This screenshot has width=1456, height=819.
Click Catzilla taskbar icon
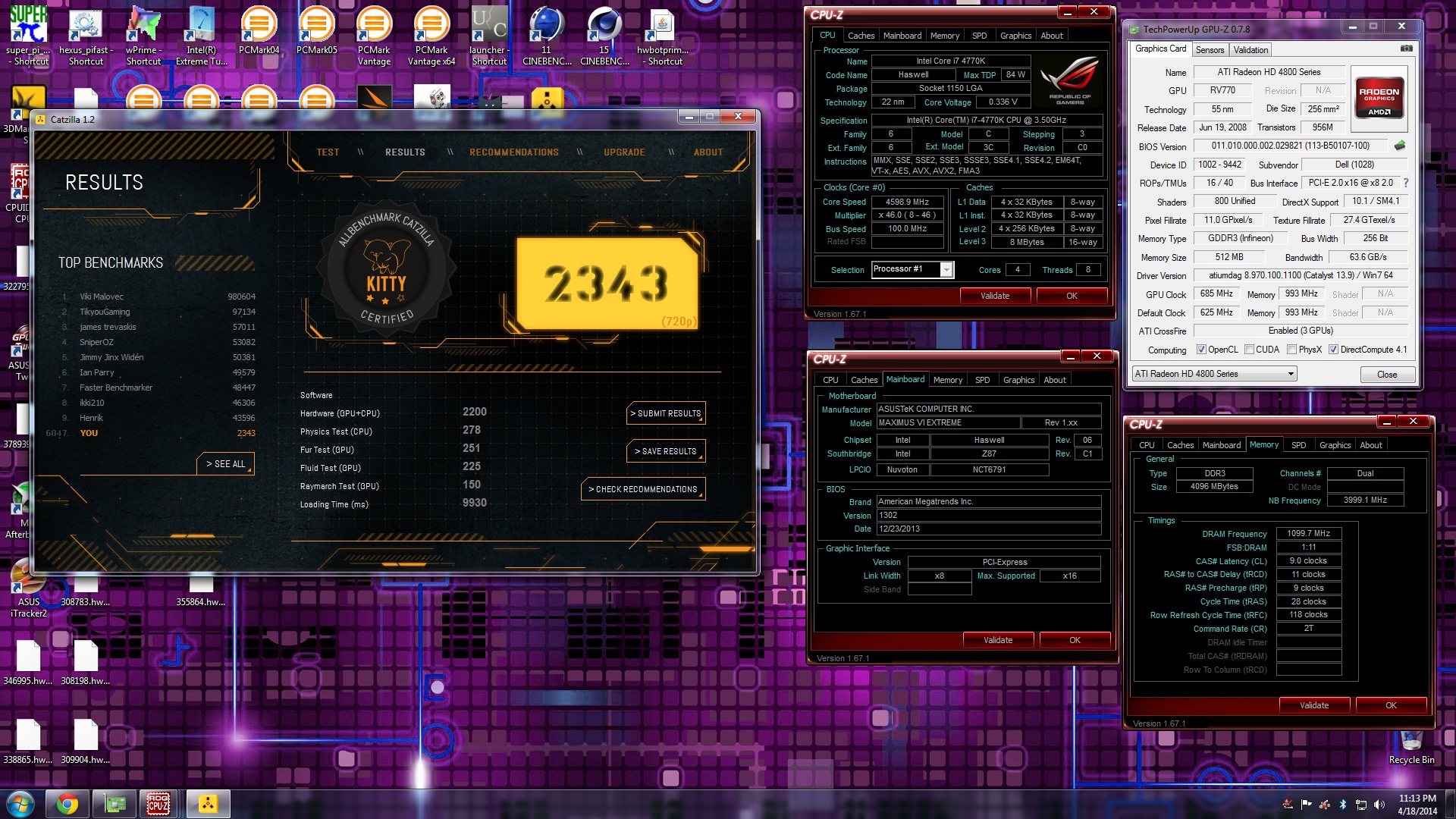click(208, 804)
